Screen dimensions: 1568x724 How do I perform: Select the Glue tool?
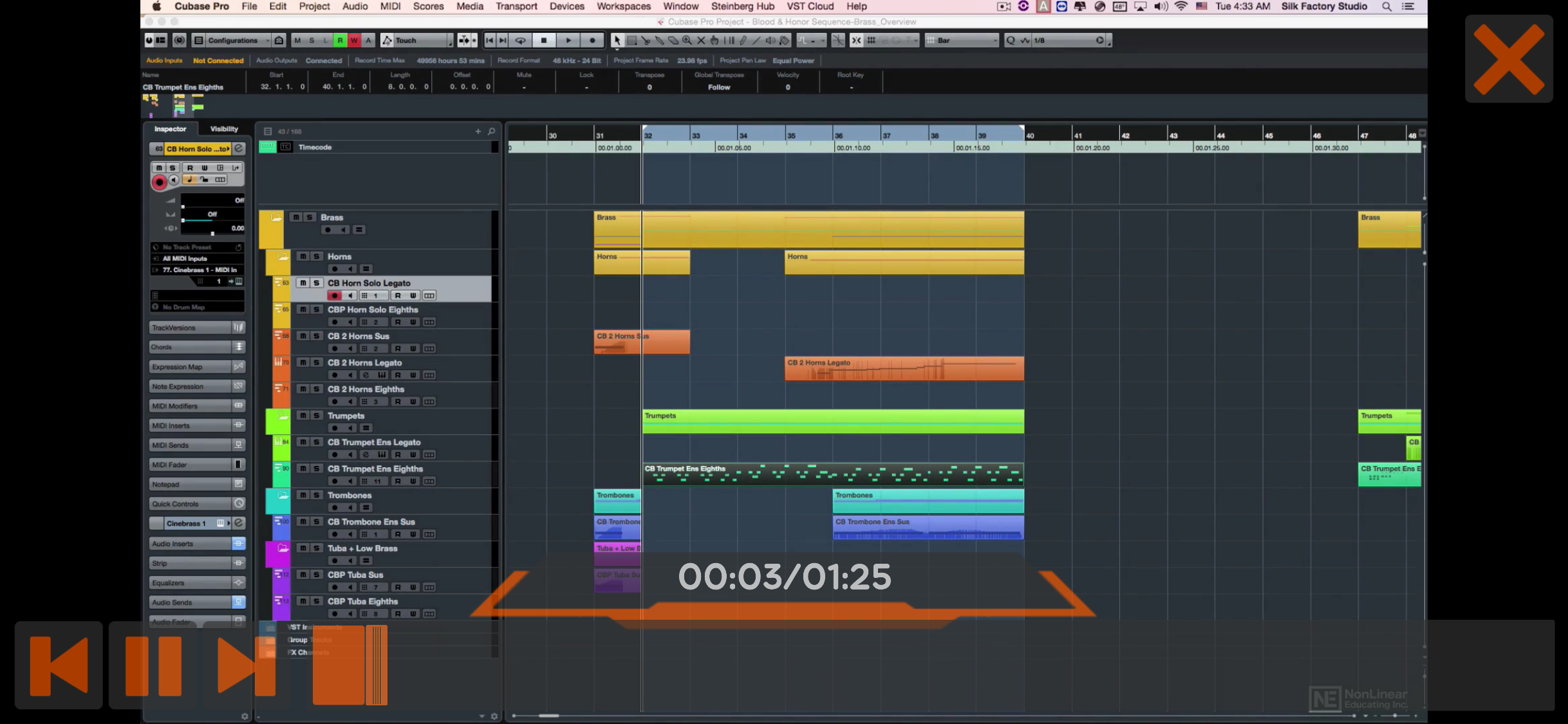click(x=659, y=41)
